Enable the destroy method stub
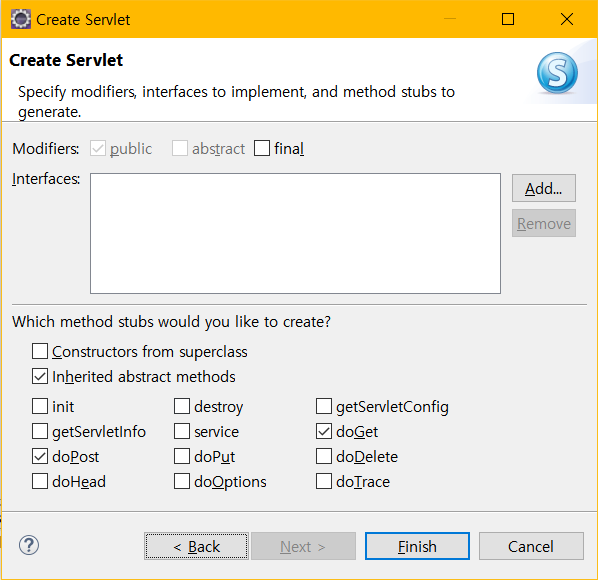The width and height of the screenshot is (598, 580). pyautogui.click(x=182, y=406)
